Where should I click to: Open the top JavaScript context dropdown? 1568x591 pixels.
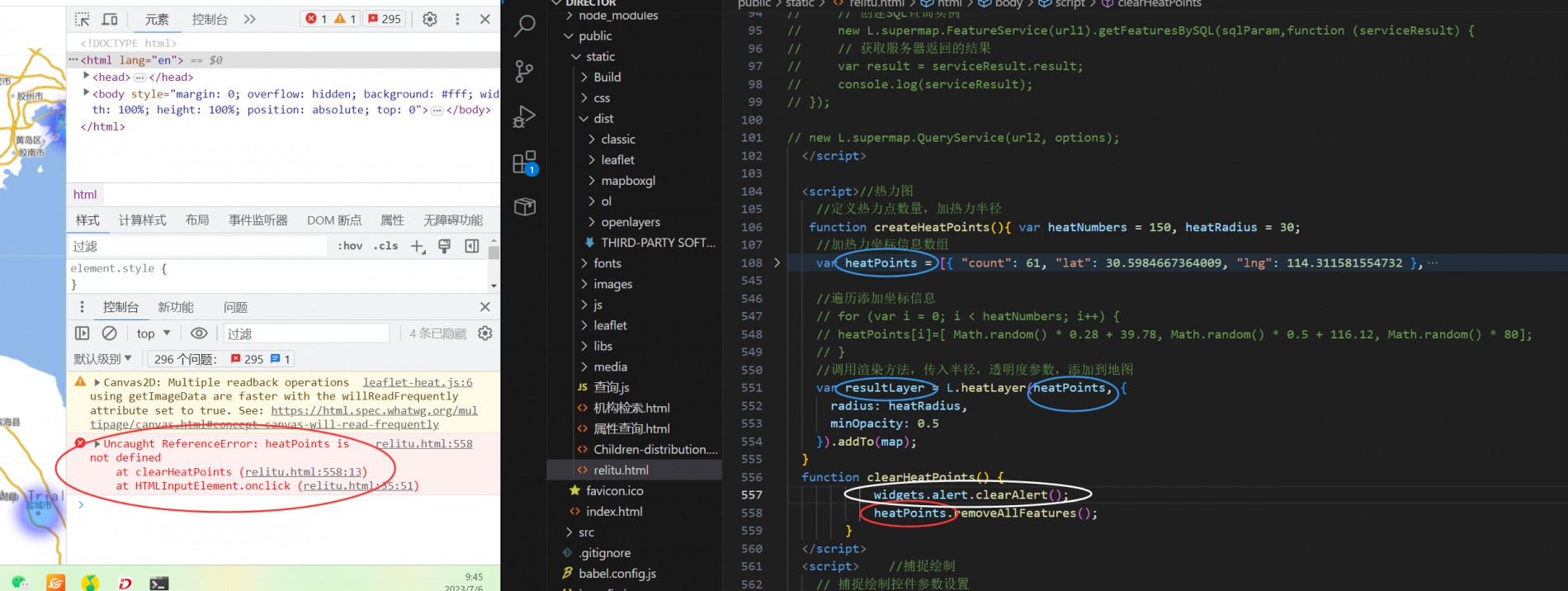(x=153, y=333)
